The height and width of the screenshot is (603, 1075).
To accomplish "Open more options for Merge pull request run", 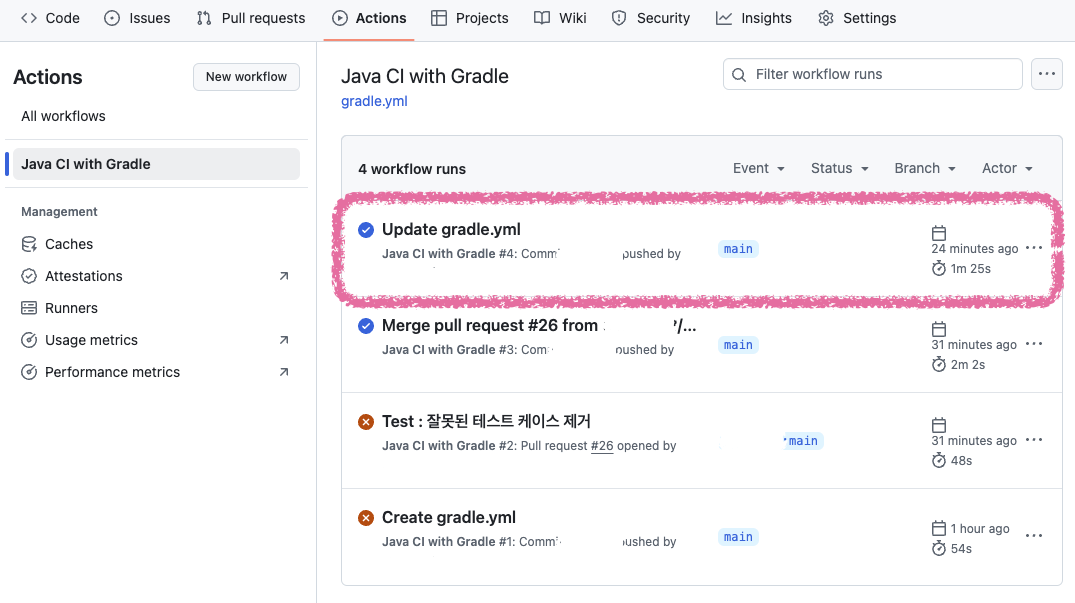I will click(1034, 344).
